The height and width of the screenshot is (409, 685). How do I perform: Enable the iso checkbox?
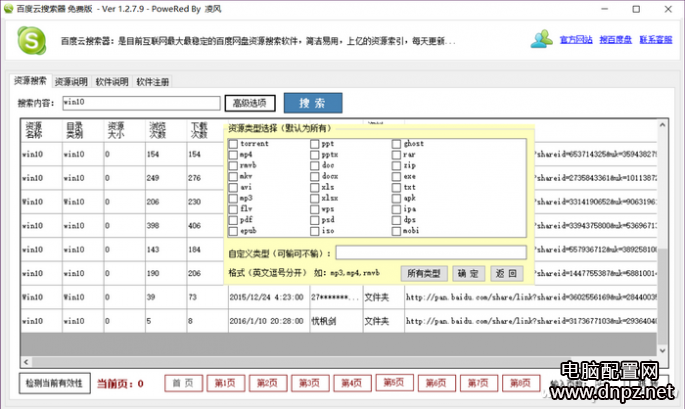tap(315, 231)
